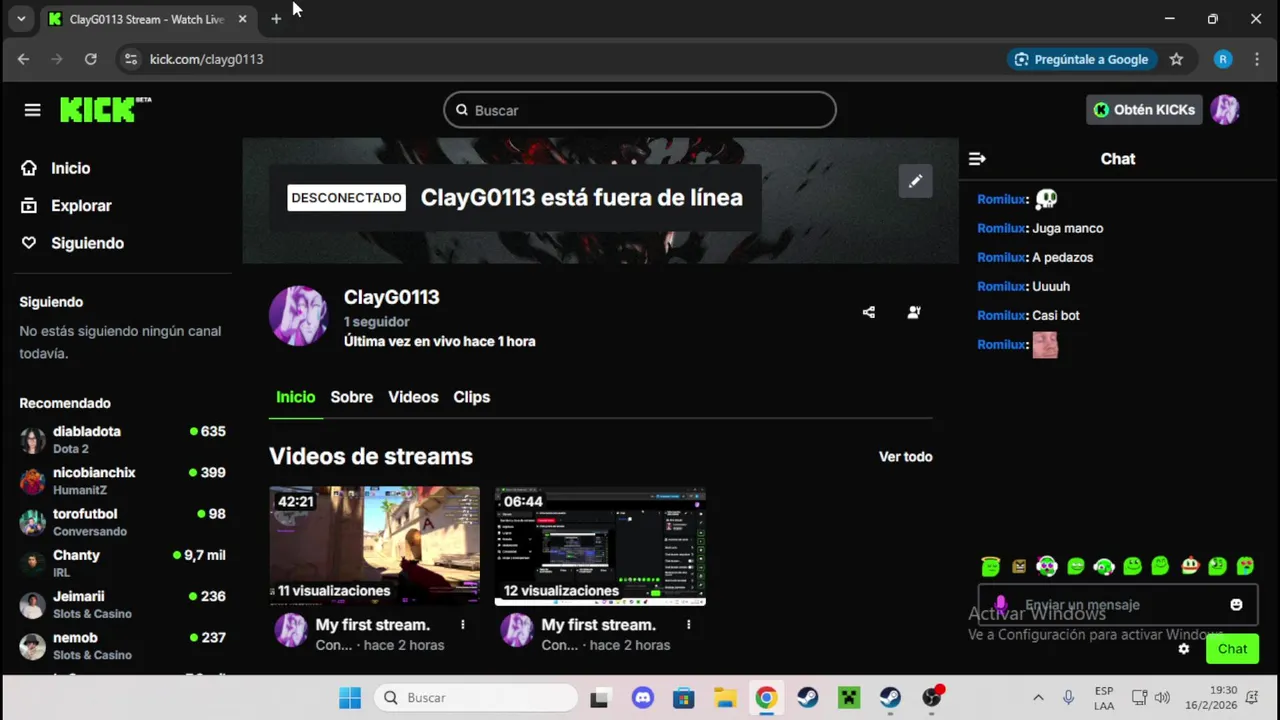Open options menu of 12-views video
Screen dimensions: 1280x720
pos(688,625)
